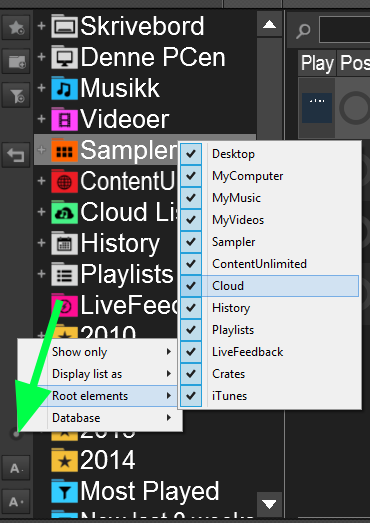Click into the search input field
The image size is (370, 523).
pyautogui.click(x=345, y=30)
